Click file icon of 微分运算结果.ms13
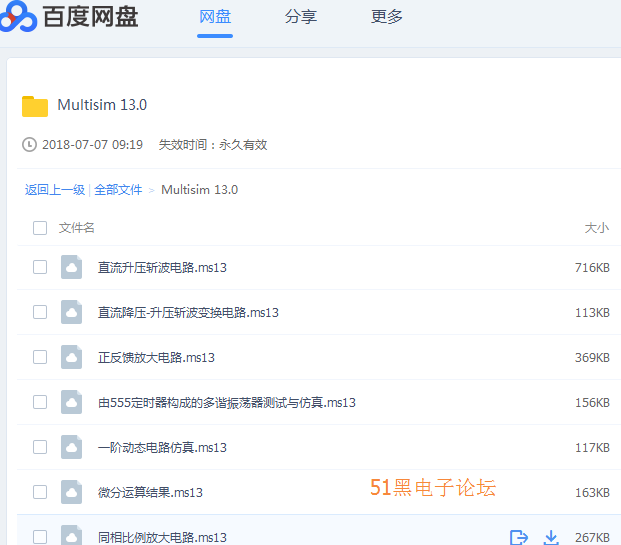Viewport: 621px width, 545px height. click(71, 492)
